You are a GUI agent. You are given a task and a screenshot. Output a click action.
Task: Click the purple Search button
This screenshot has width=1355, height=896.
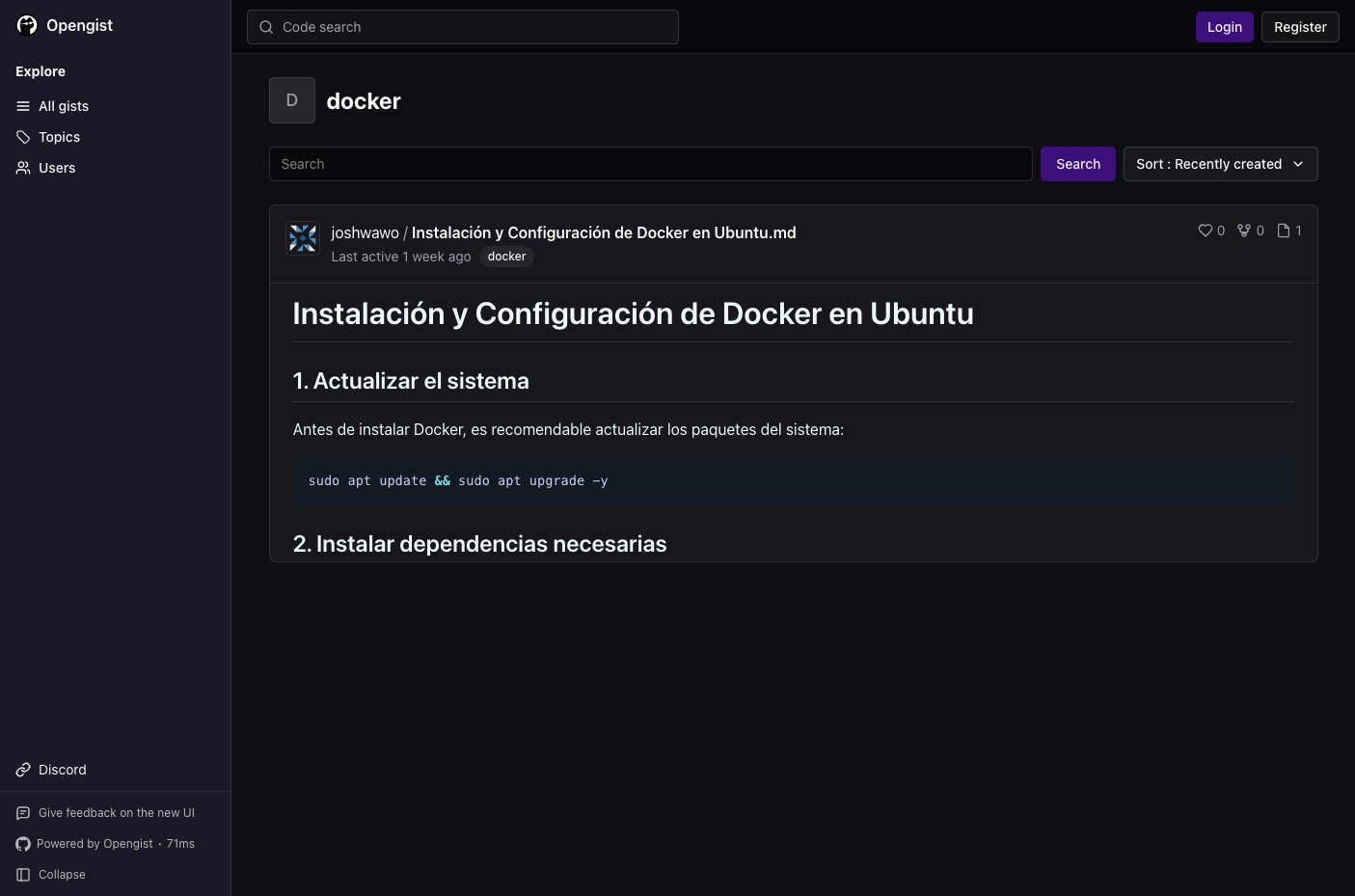[1078, 164]
